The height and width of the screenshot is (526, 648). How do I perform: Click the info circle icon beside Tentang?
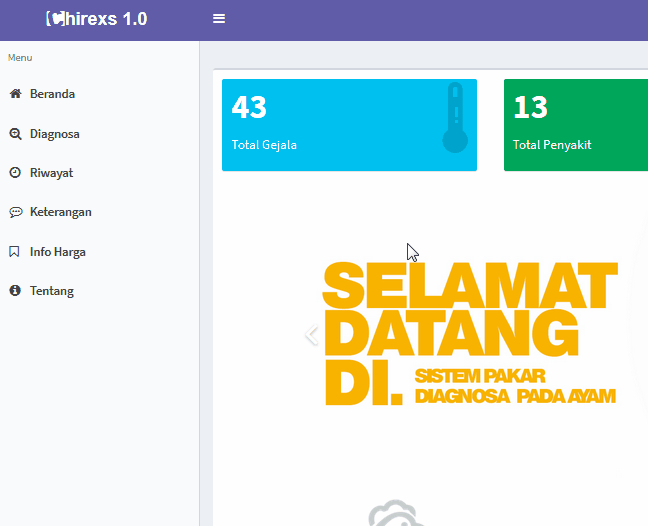(x=15, y=291)
